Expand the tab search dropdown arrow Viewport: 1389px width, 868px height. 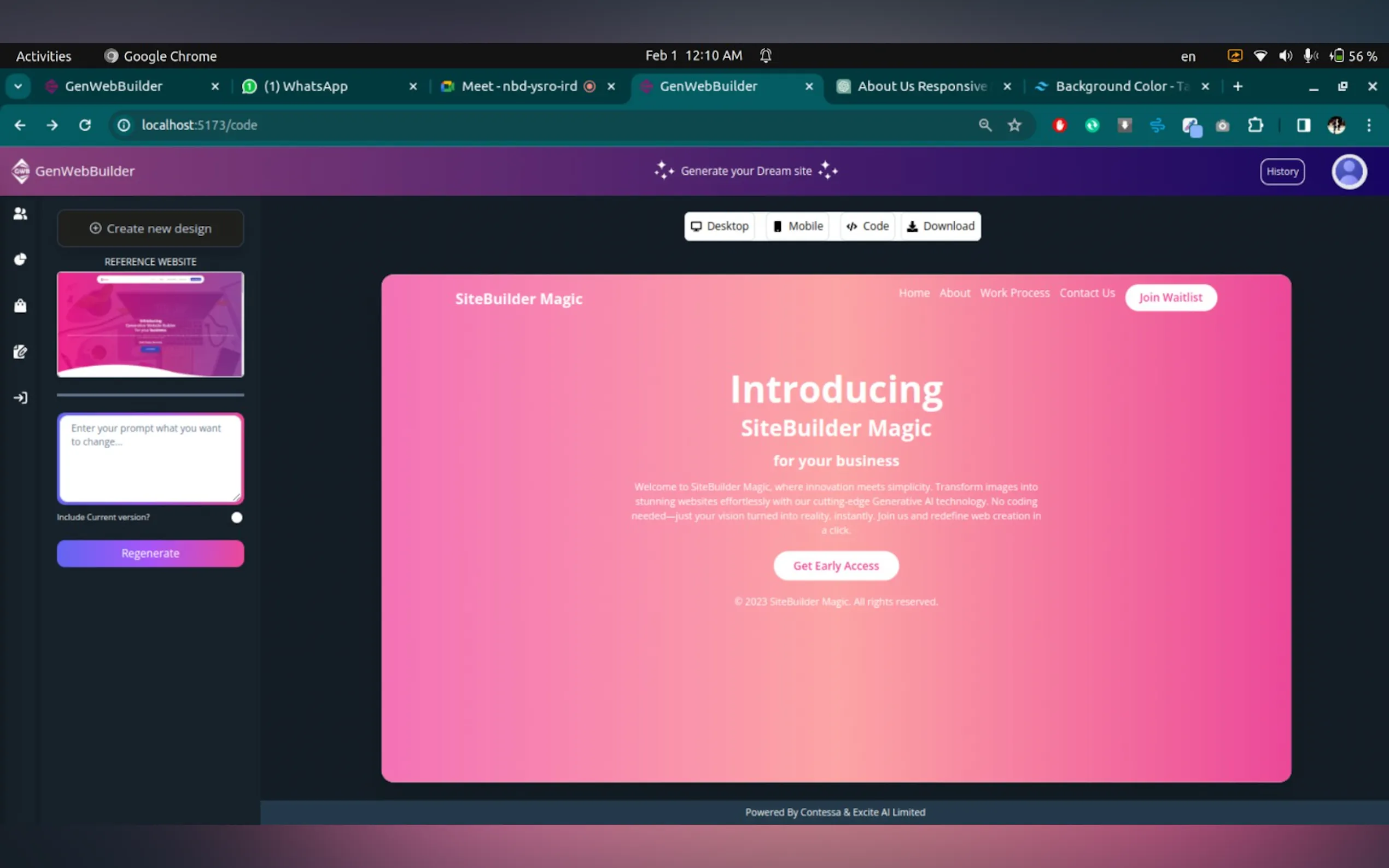pos(18,86)
